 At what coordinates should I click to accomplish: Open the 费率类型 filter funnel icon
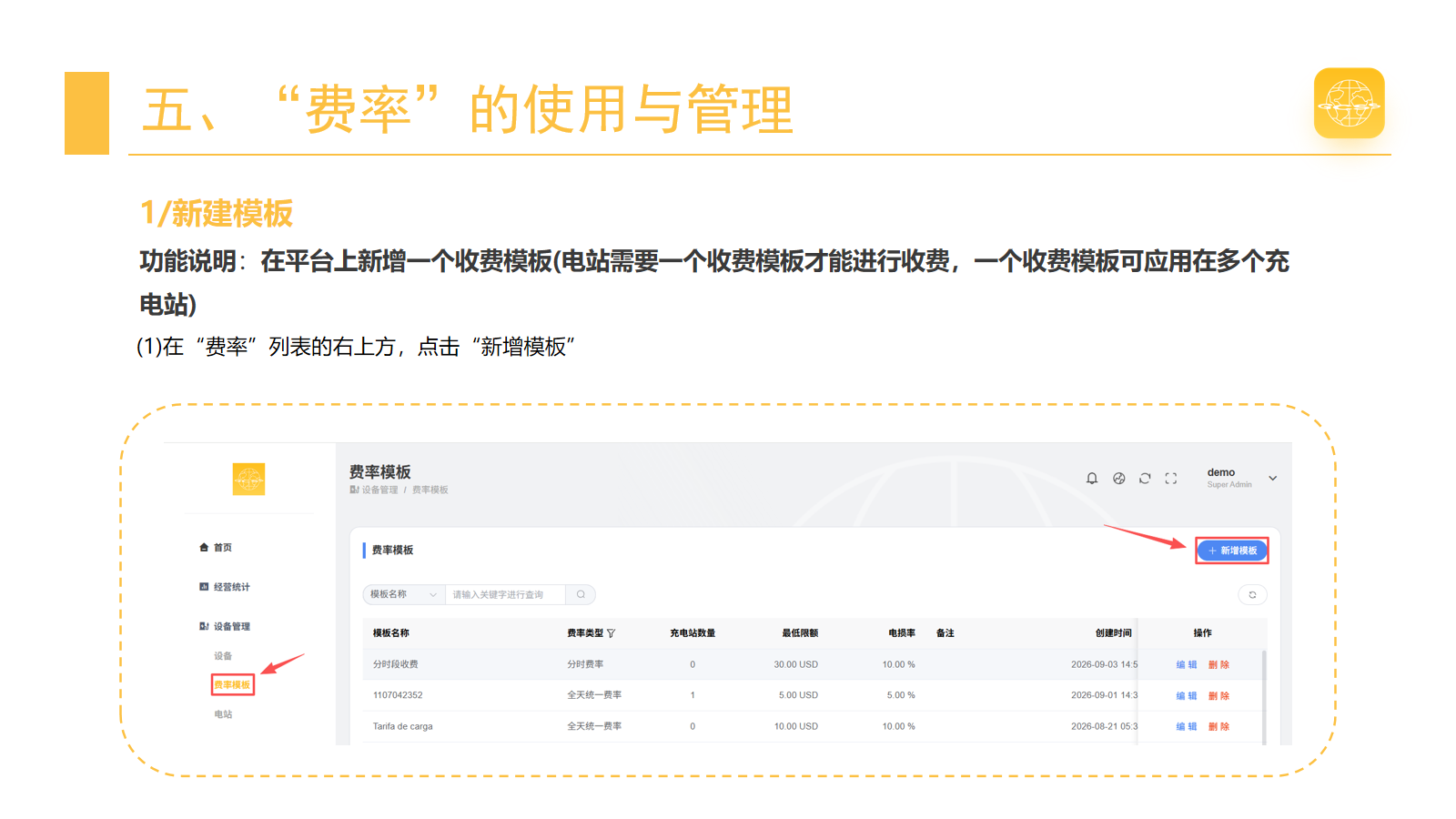pos(611,633)
